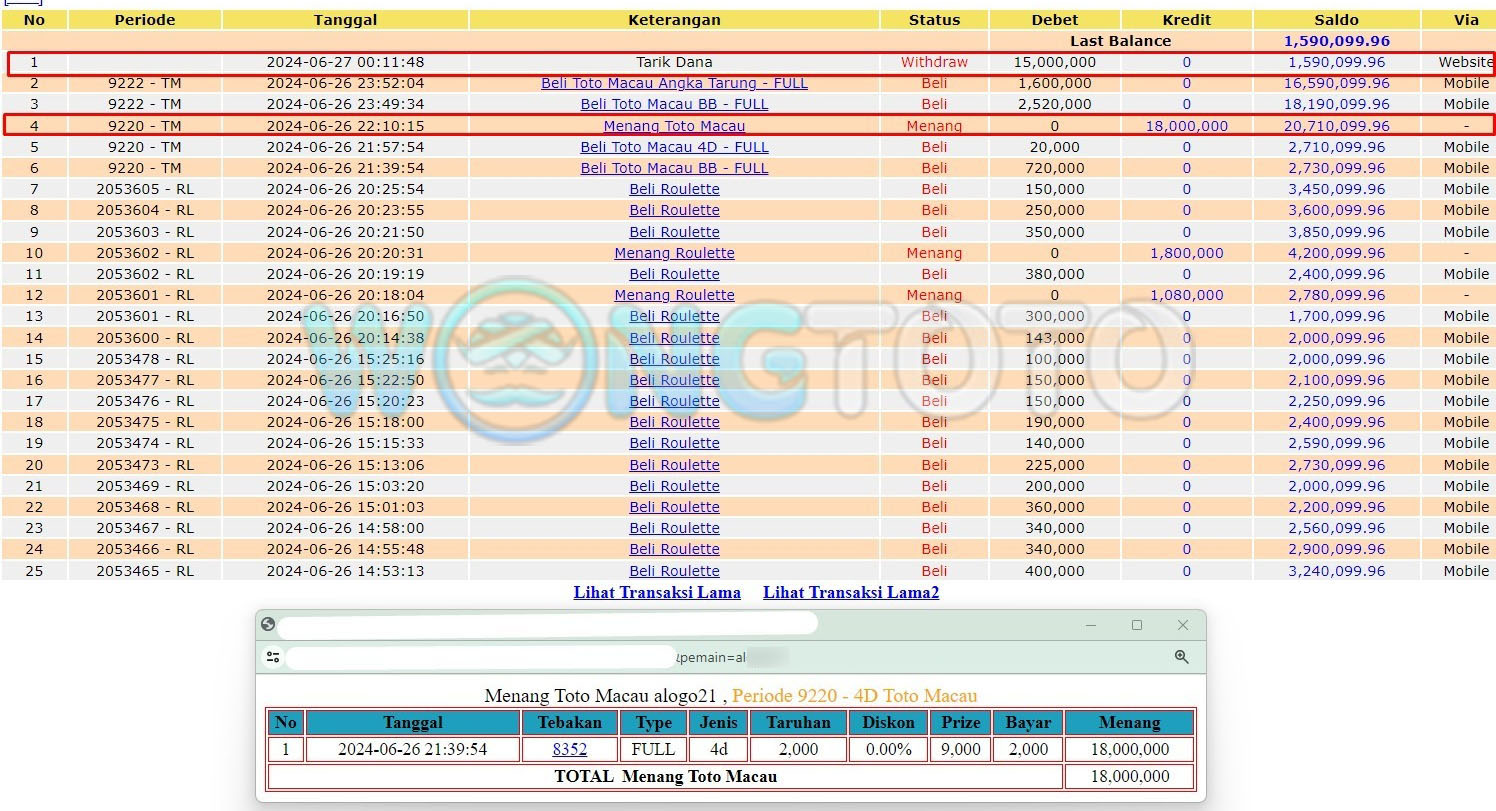Open the Lihat Transaksi Lama link
The width and height of the screenshot is (1496, 811).
(x=657, y=592)
